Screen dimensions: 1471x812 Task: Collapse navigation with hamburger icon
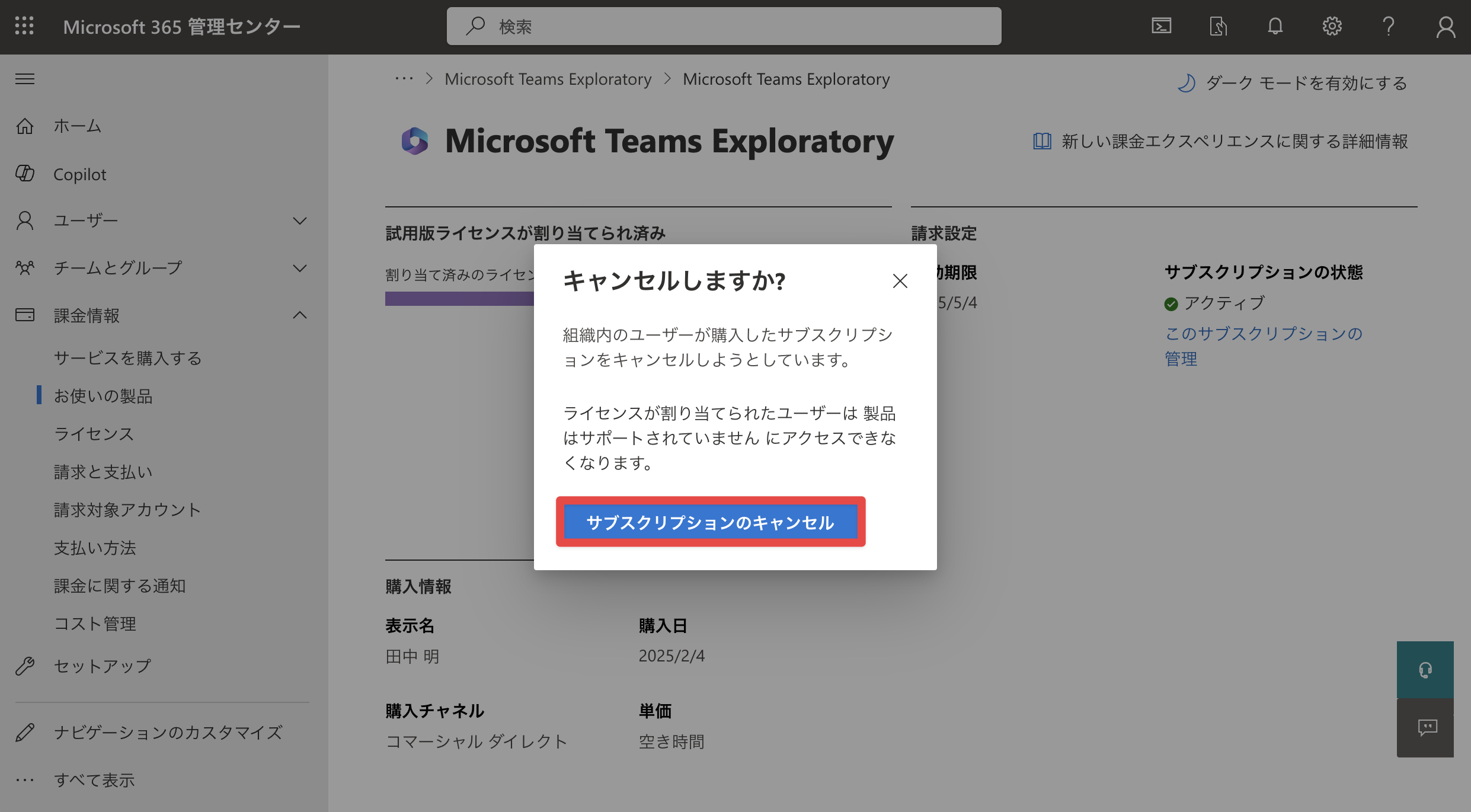pos(24,78)
